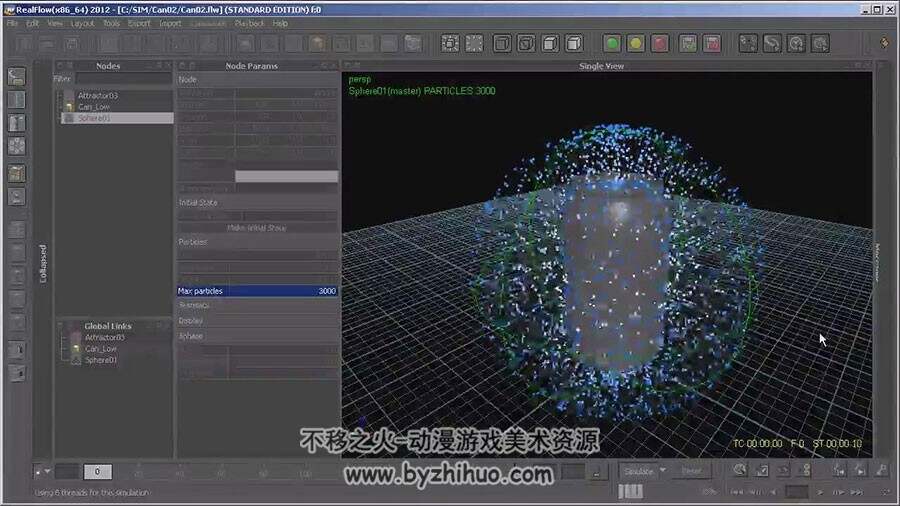Click the first dark relationship editor icon
The image size is (900, 506).
point(748,44)
